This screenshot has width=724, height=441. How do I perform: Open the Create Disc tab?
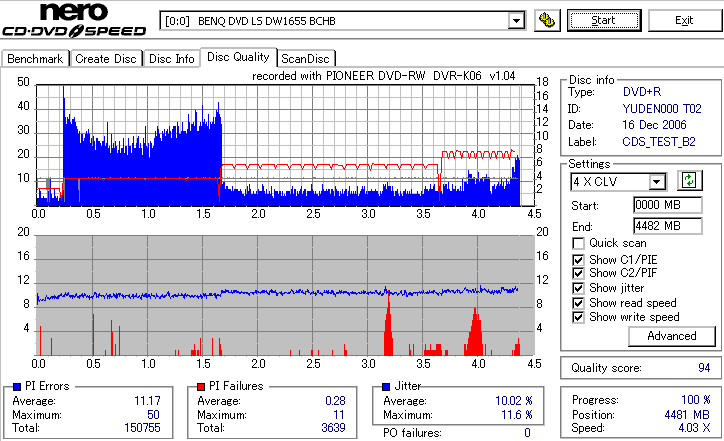pyautogui.click(x=106, y=59)
